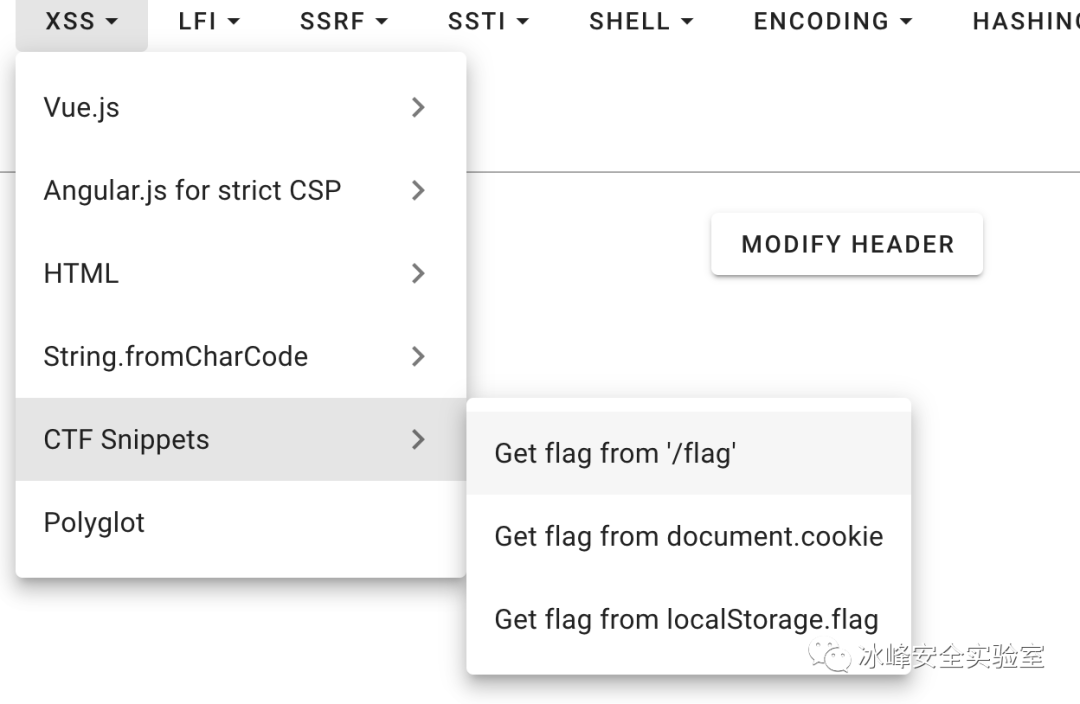Choose Get flag from '/flag'
Image resolution: width=1080 pixels, height=704 pixels.
(x=615, y=453)
